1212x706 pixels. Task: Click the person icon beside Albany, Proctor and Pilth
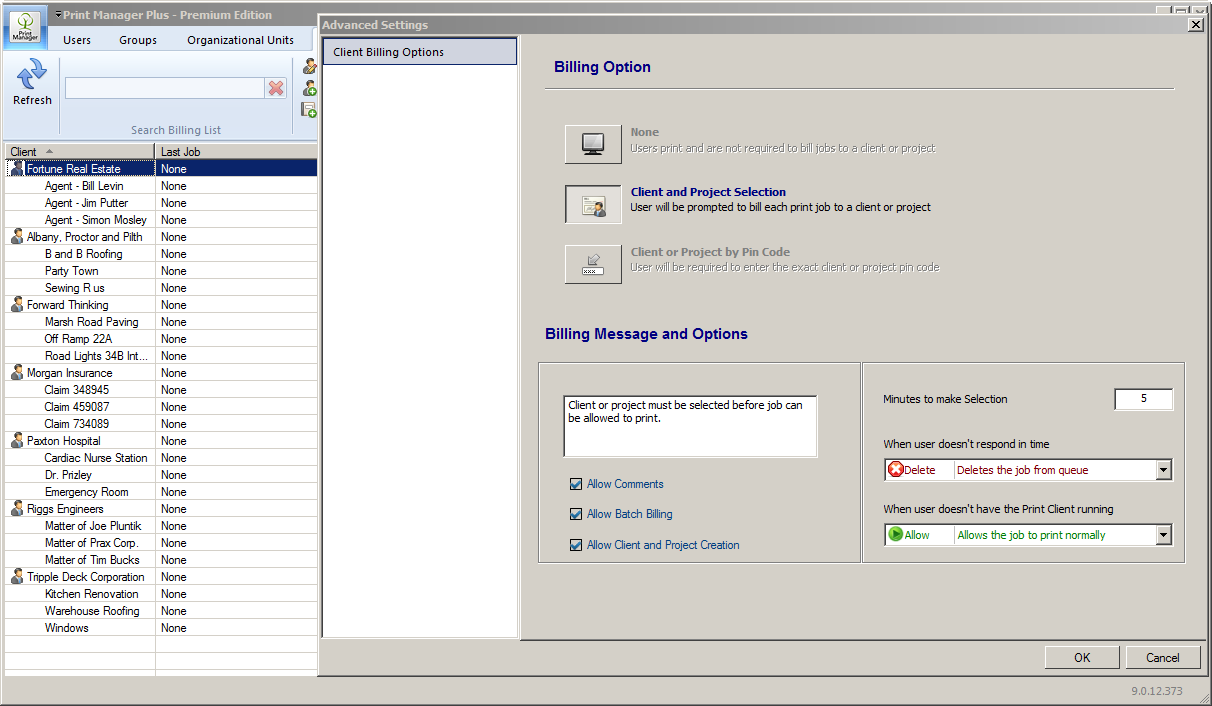click(17, 237)
